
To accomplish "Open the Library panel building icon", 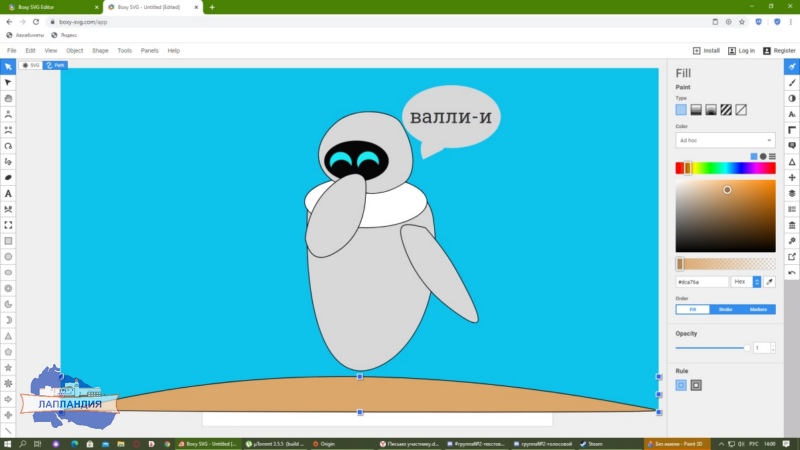I will tap(792, 225).
